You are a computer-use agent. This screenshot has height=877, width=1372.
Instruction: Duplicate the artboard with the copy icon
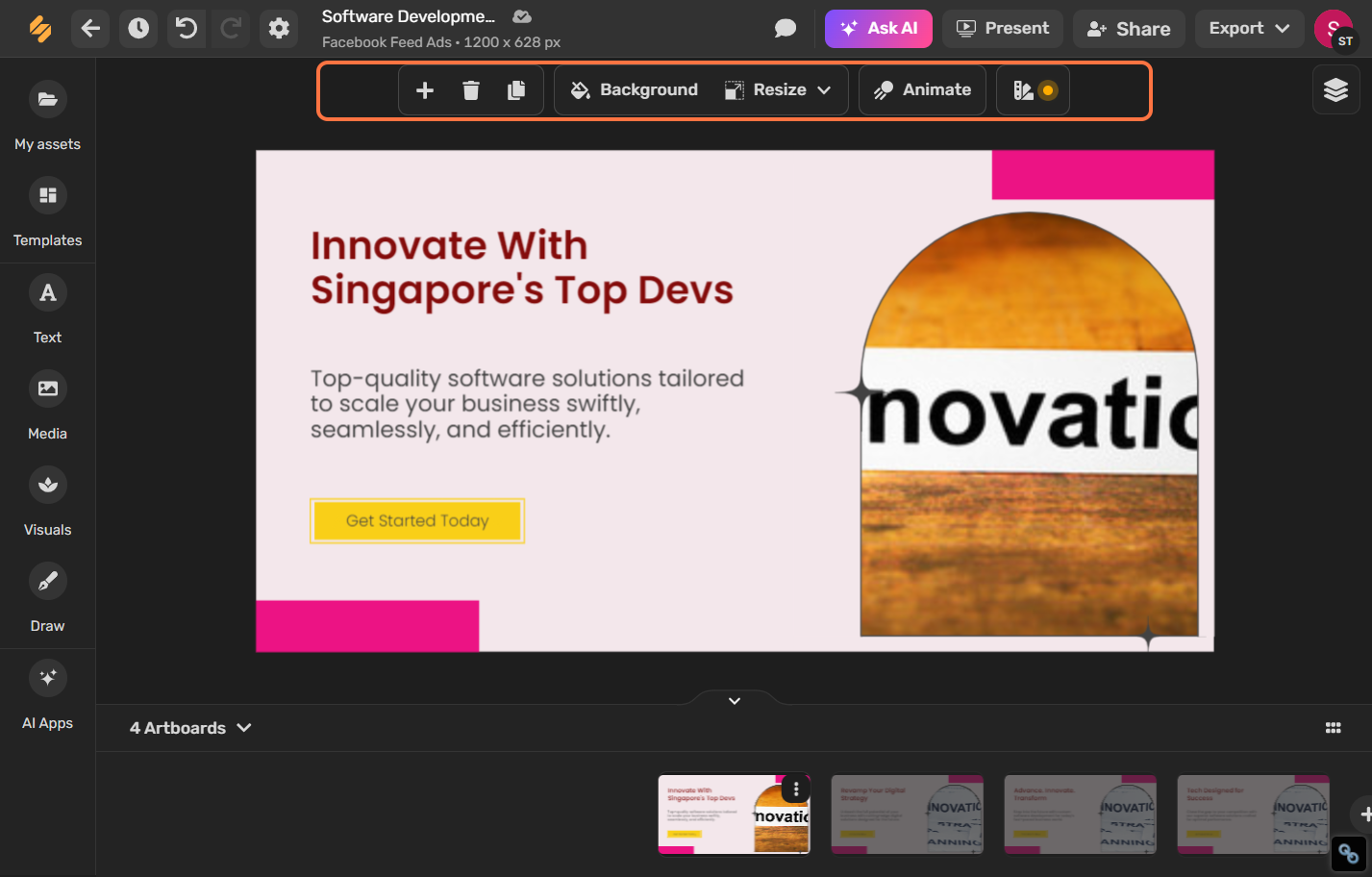[516, 89]
